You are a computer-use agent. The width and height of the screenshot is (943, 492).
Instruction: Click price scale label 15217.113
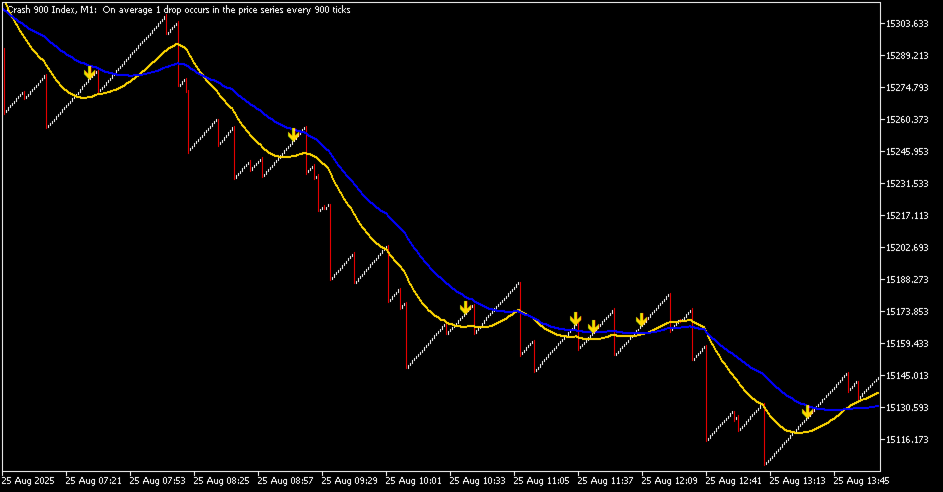908,215
